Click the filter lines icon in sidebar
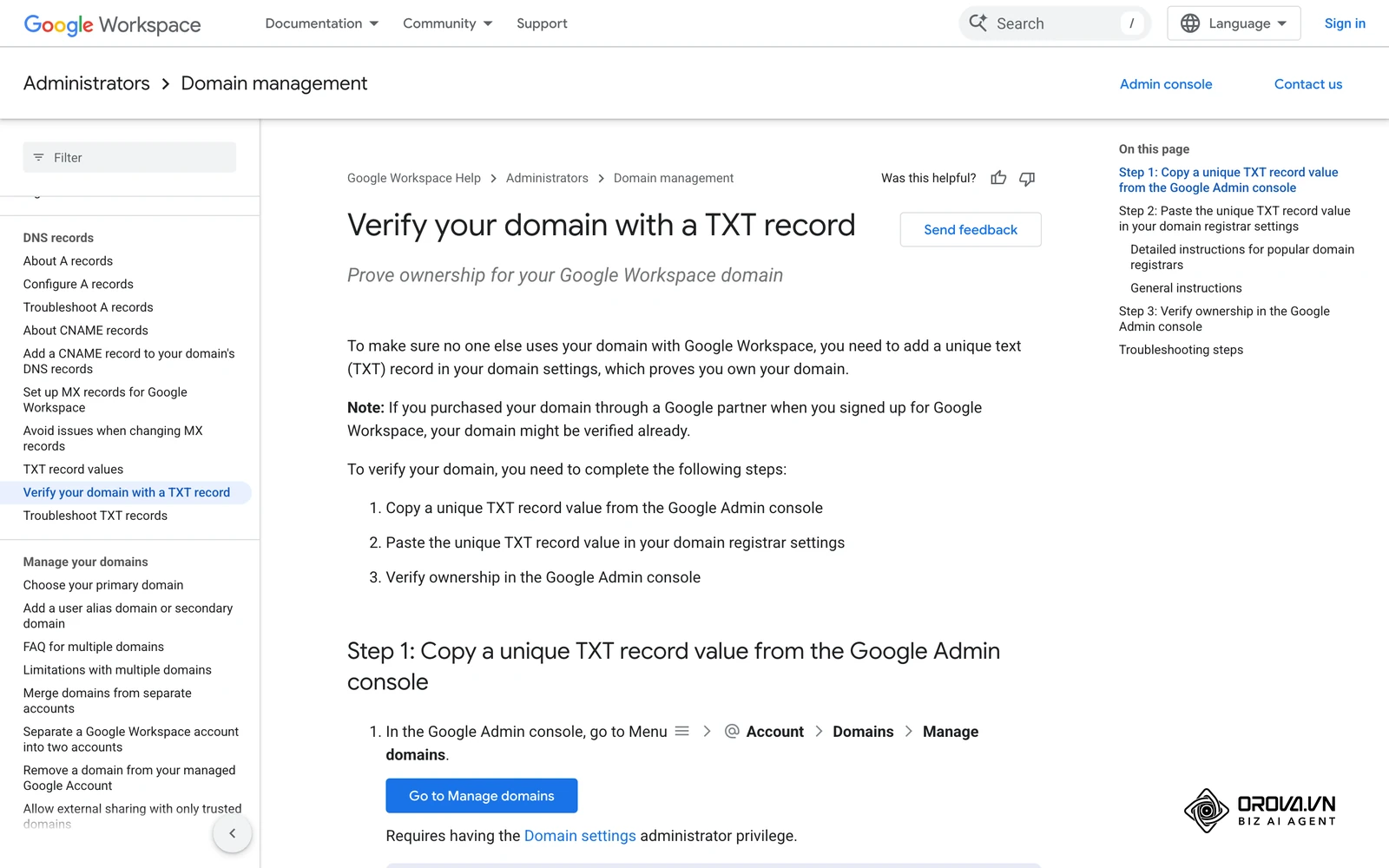Image resolution: width=1389 pixels, height=868 pixels. point(38,157)
